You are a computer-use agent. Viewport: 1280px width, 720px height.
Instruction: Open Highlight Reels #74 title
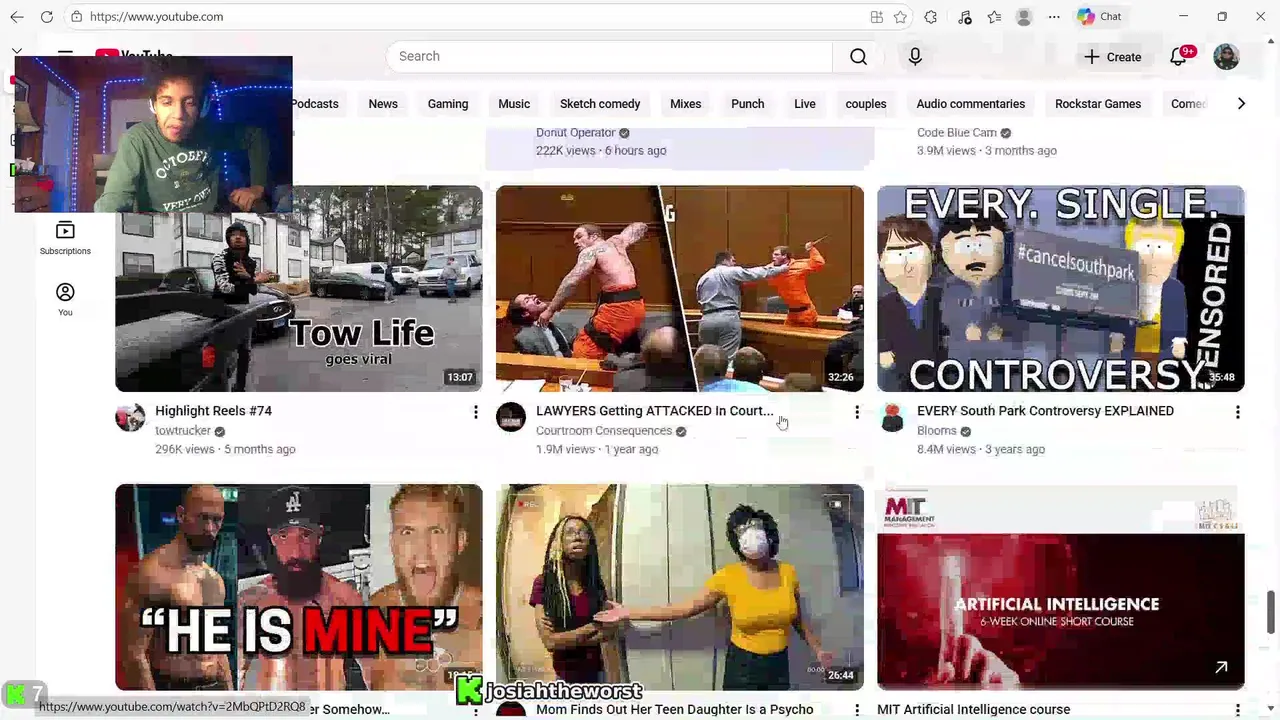coord(213,411)
